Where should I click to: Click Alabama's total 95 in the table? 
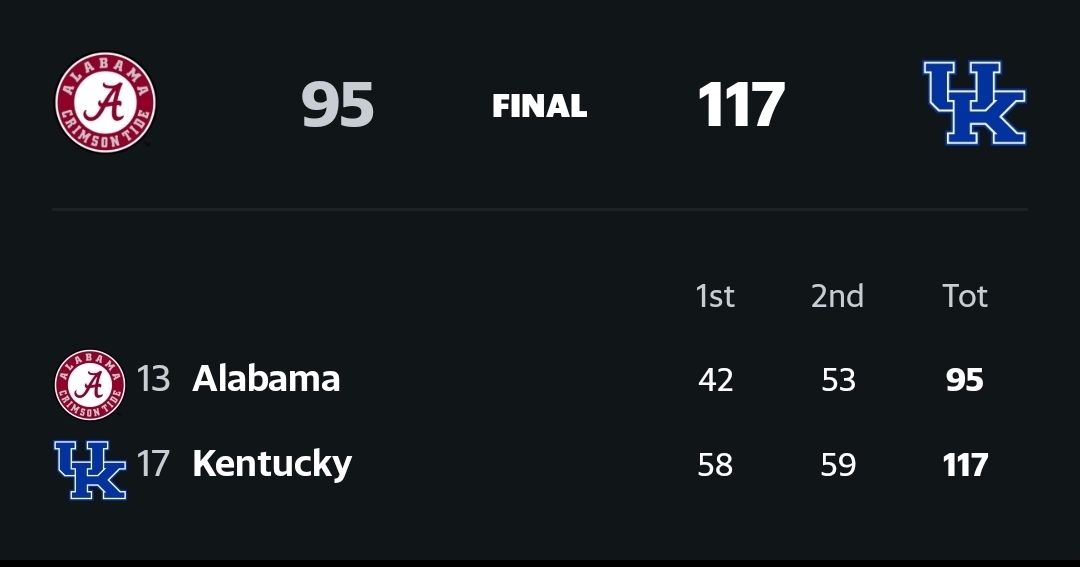pos(965,380)
